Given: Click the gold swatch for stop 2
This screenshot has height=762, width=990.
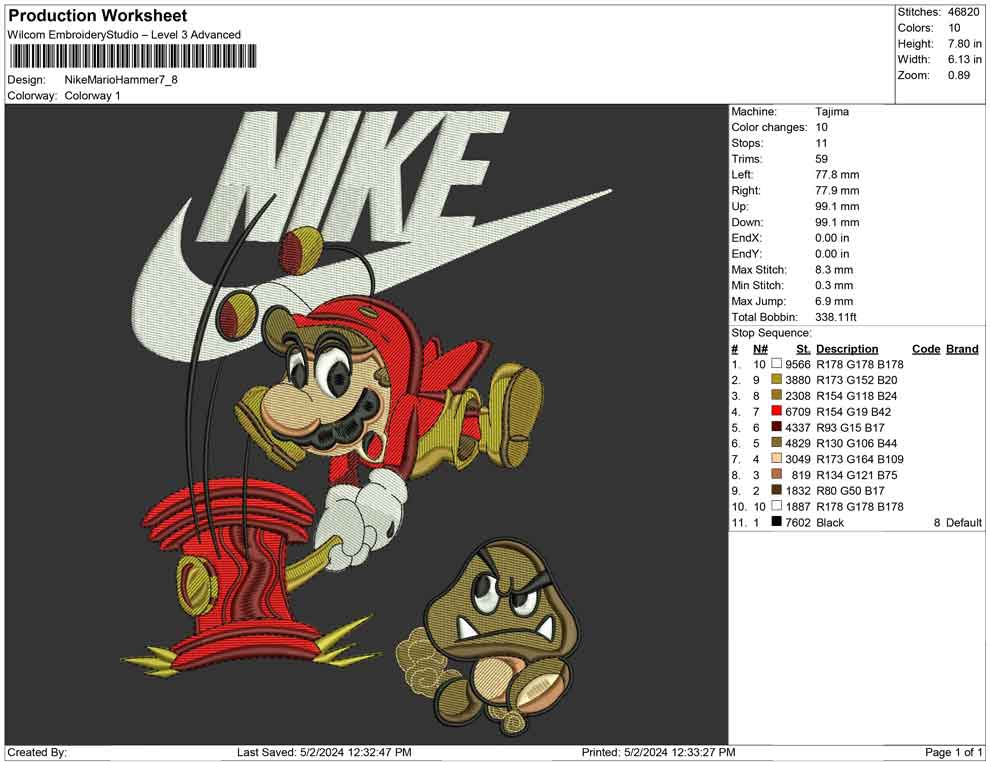Looking at the screenshot, I should tap(777, 379).
